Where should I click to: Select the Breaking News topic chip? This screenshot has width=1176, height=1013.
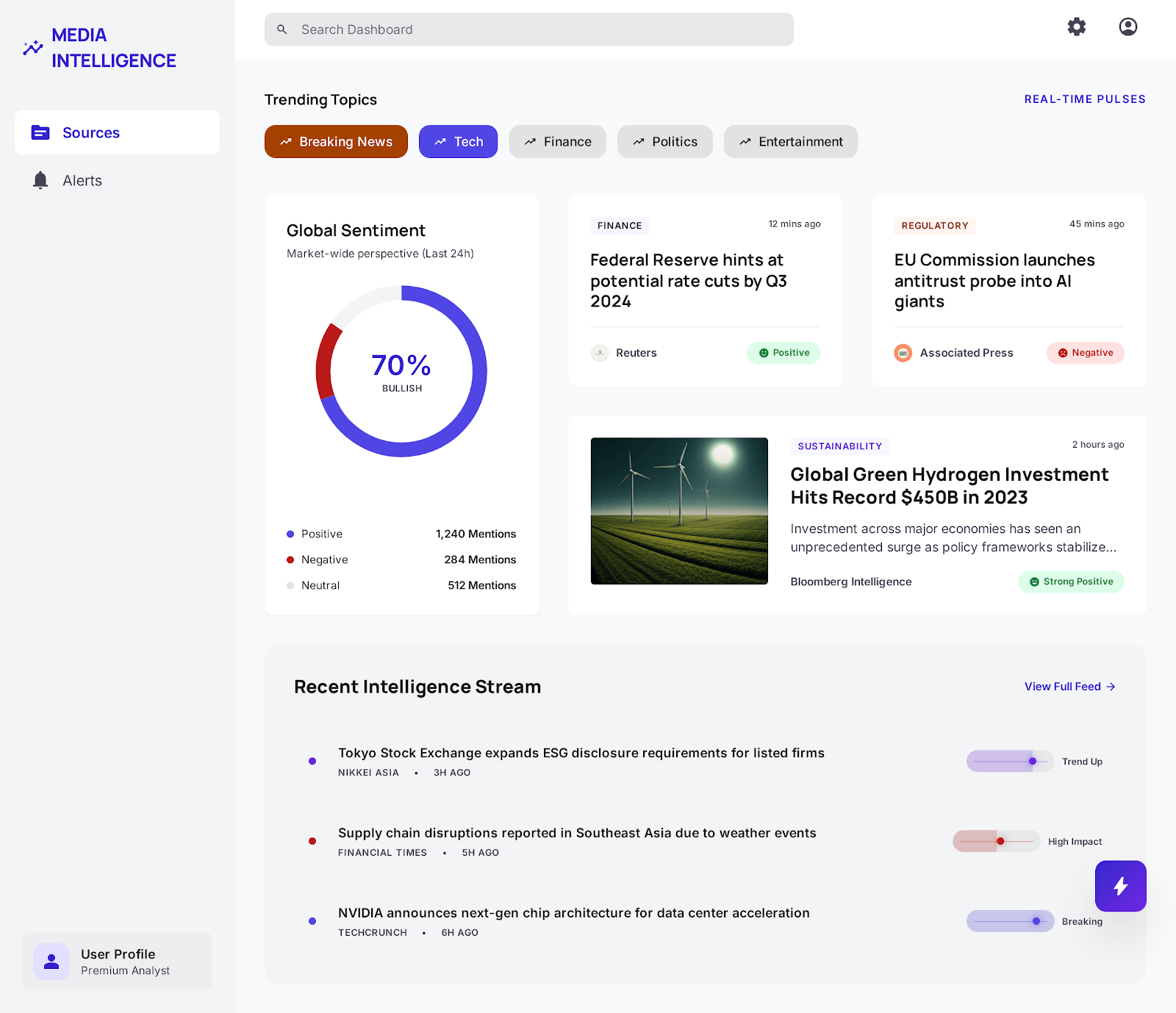[x=336, y=142]
